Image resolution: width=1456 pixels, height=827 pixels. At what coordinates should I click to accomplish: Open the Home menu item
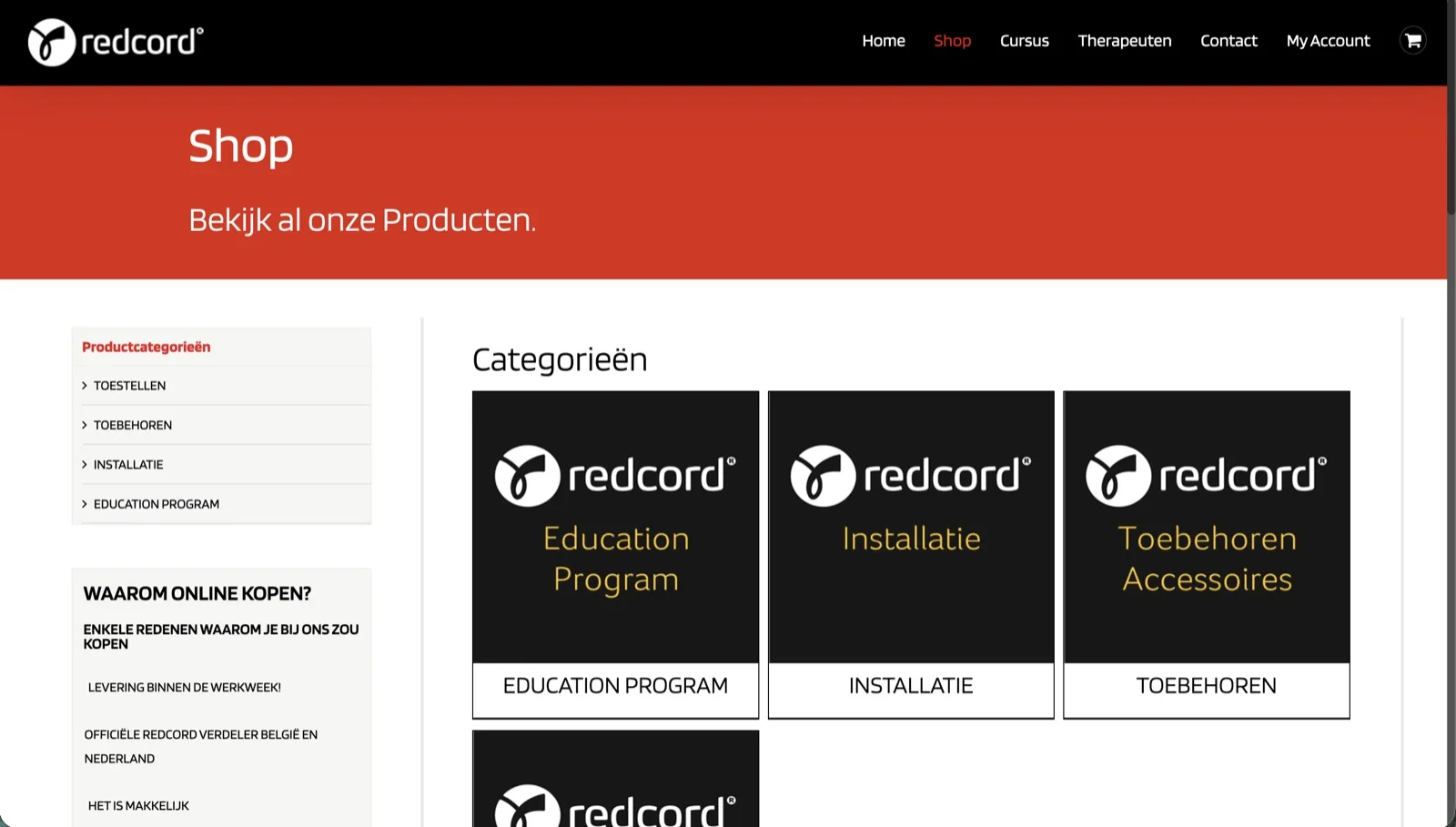(x=884, y=41)
